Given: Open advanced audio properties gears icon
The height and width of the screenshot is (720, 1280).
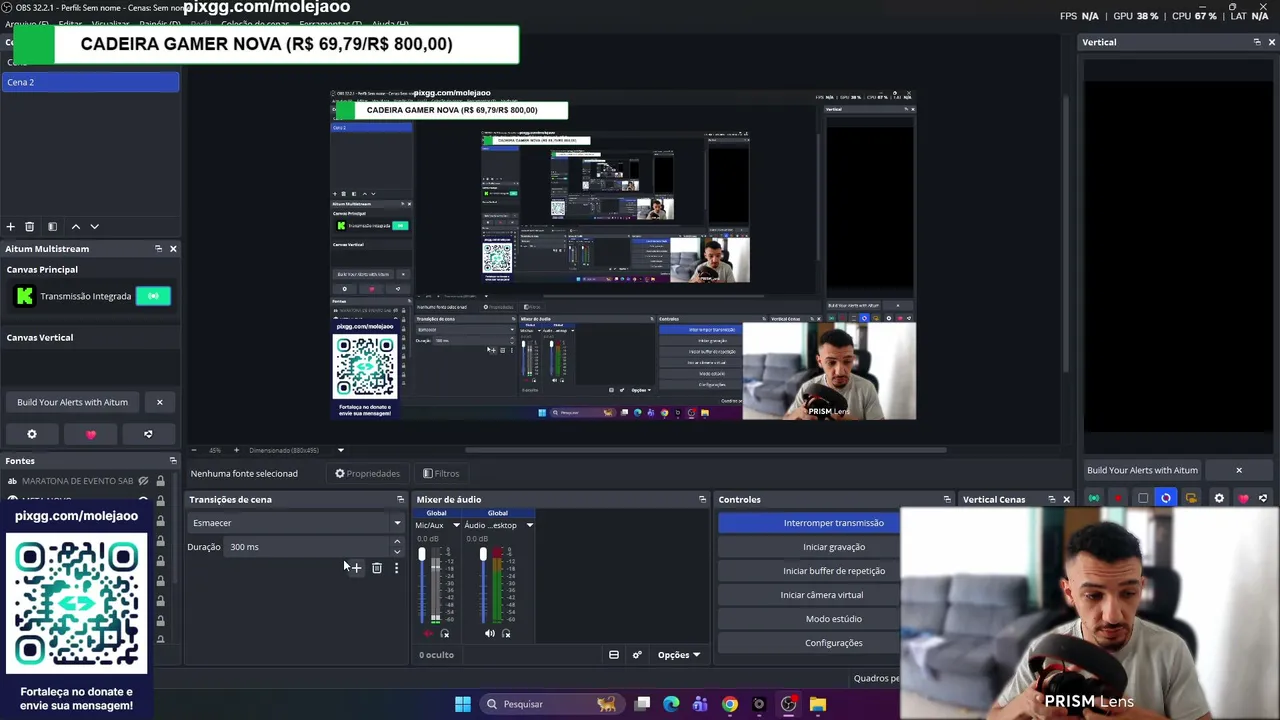Looking at the screenshot, I should 637,655.
